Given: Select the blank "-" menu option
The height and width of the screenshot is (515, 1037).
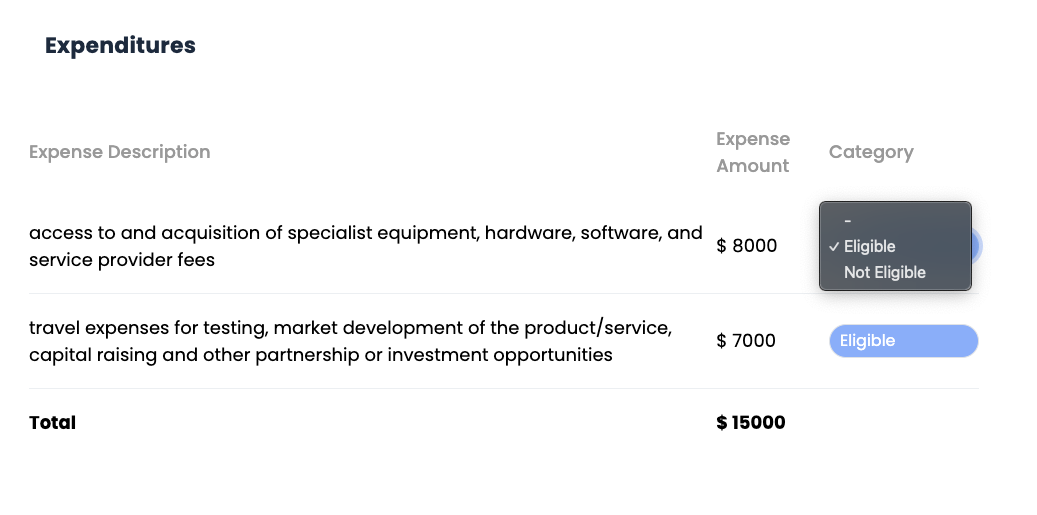Looking at the screenshot, I should point(848,221).
